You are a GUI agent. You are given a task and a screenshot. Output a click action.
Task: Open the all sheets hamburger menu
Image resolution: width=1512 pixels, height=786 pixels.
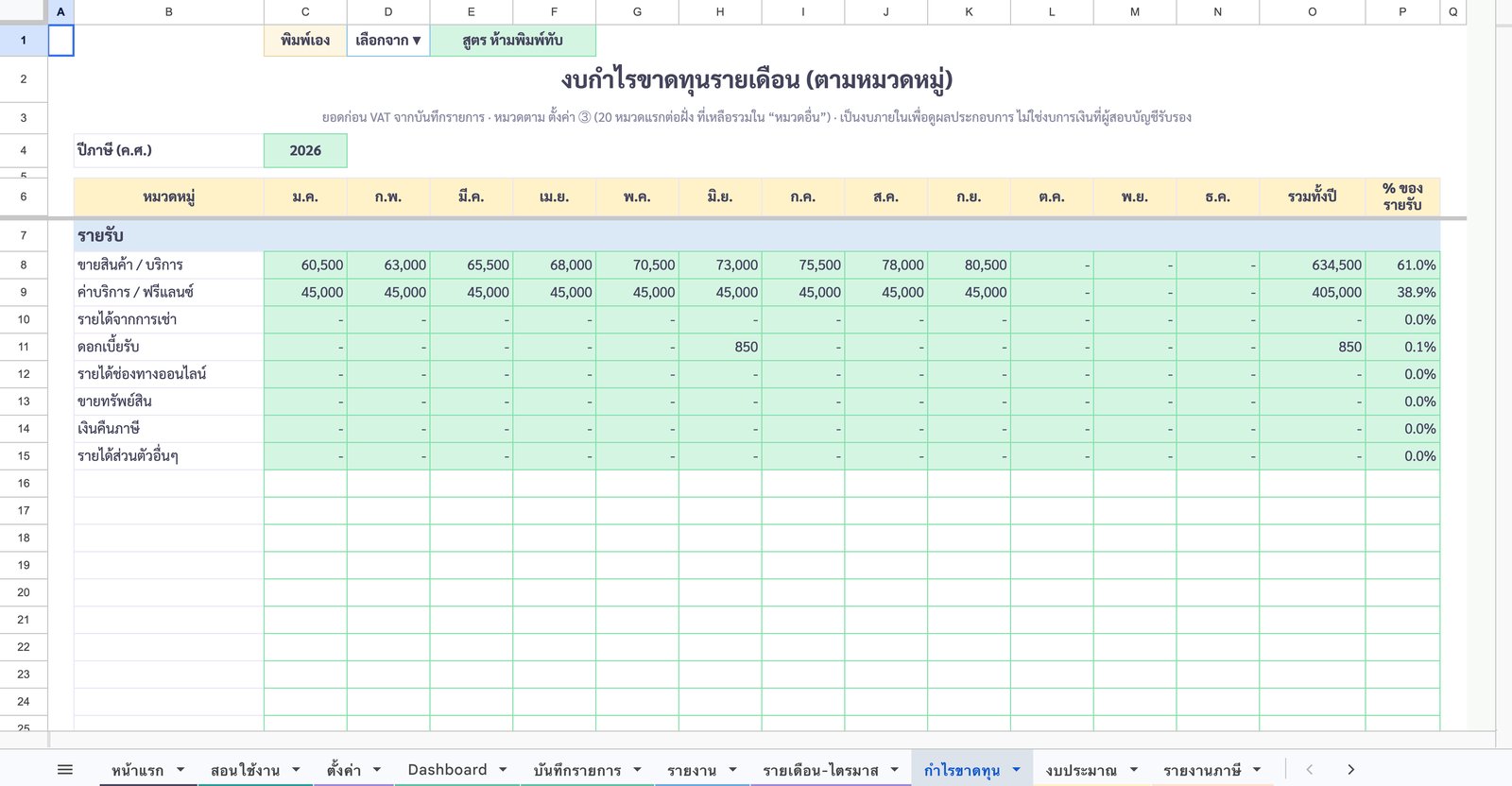[x=65, y=770]
